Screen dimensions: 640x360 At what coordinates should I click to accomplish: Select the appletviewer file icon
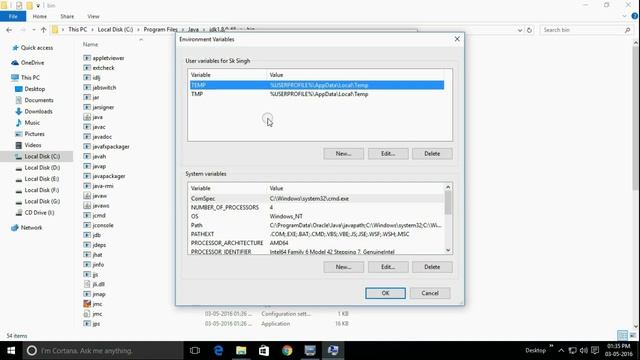(x=87, y=58)
